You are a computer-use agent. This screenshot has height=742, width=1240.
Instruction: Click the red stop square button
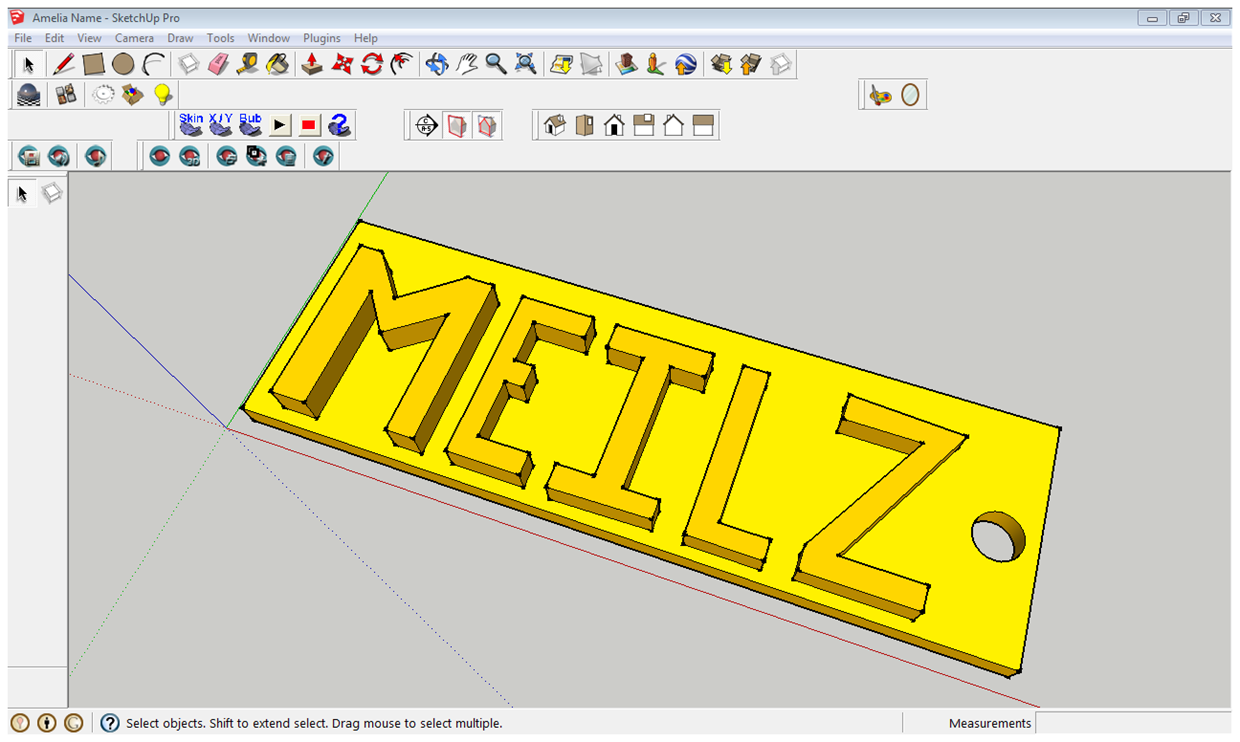click(309, 125)
